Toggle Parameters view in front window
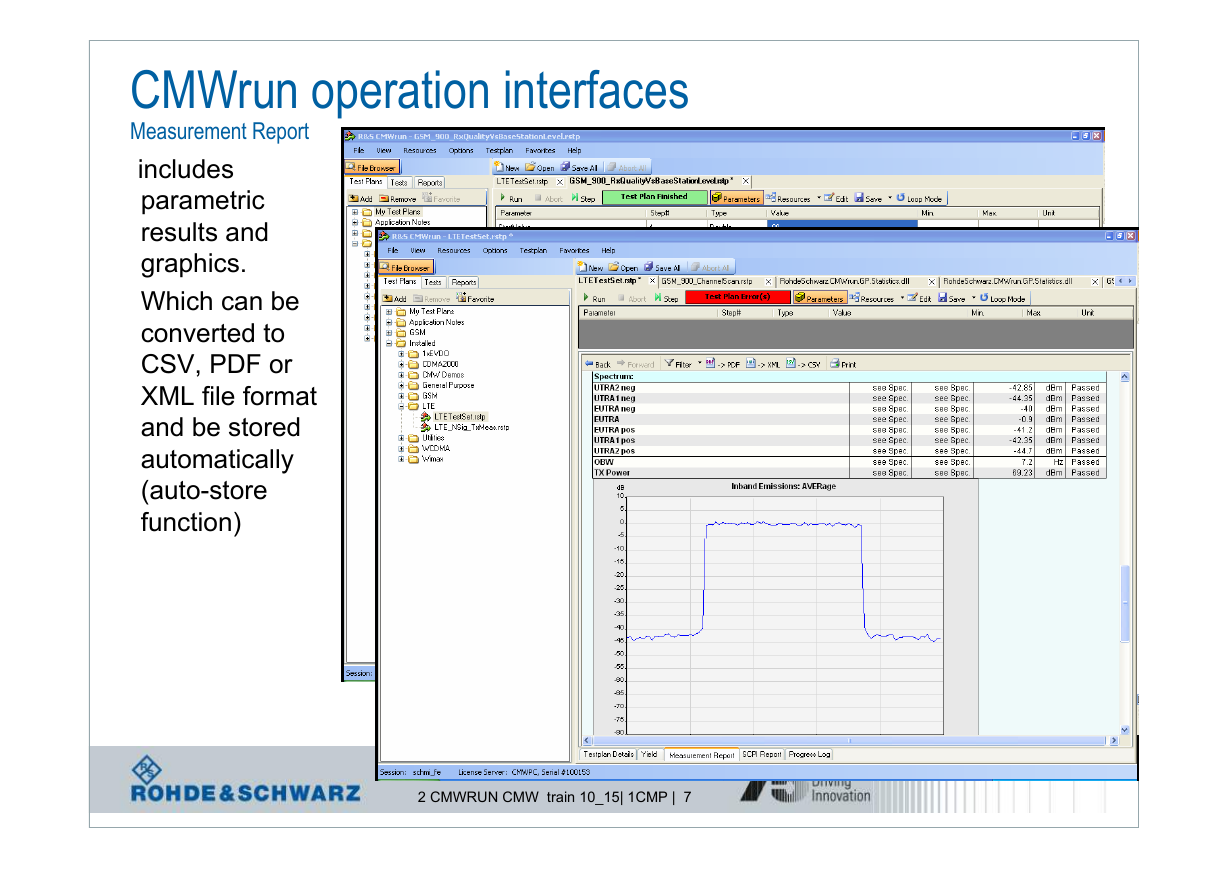This screenshot has width=1228, height=869. click(819, 298)
